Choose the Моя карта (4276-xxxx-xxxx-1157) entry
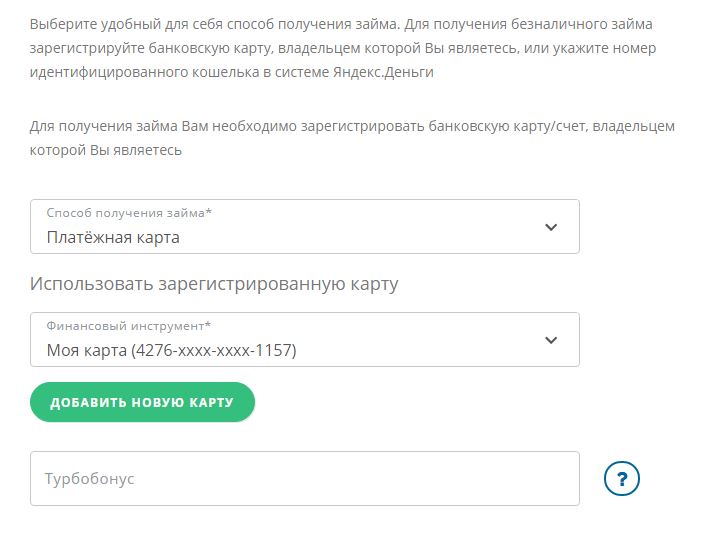714x537 pixels. click(x=171, y=350)
